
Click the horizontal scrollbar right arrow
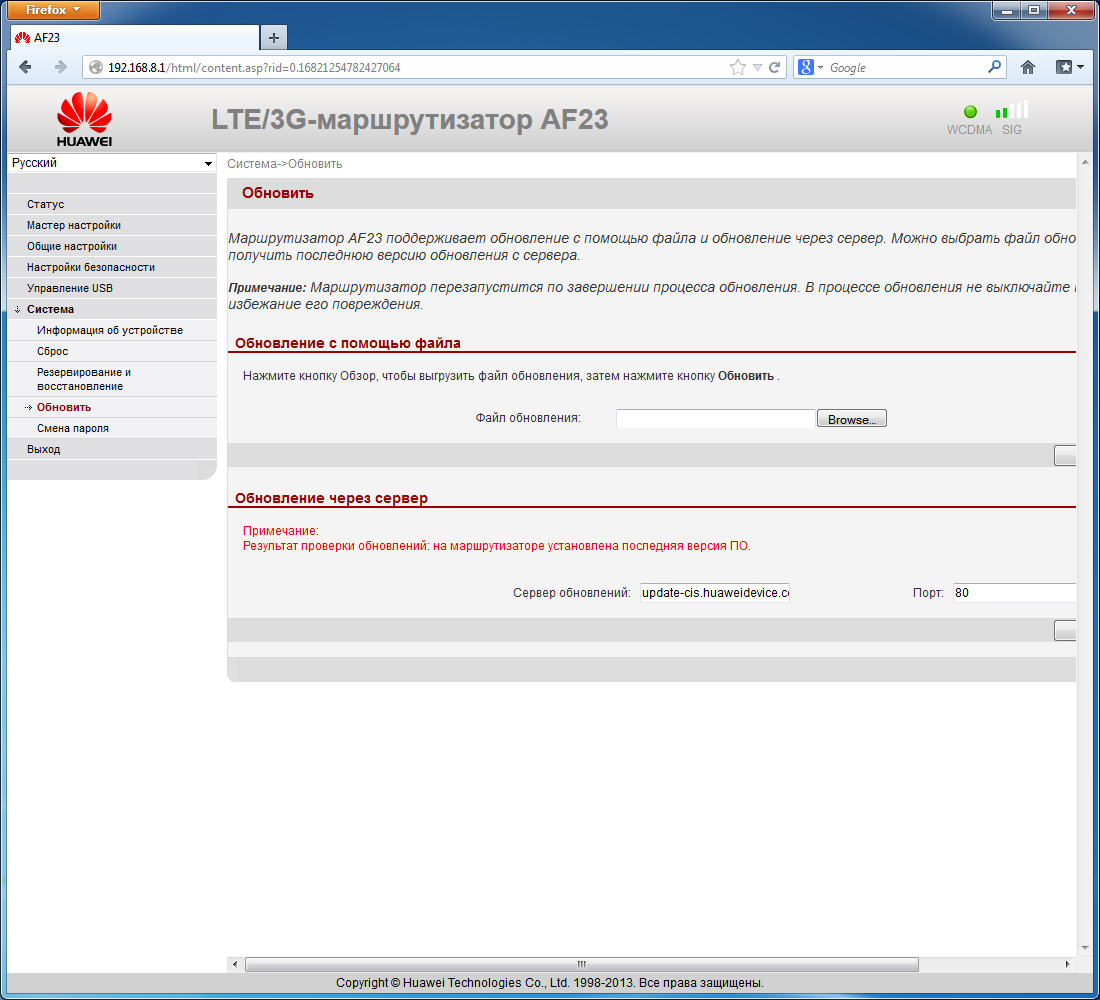1067,964
